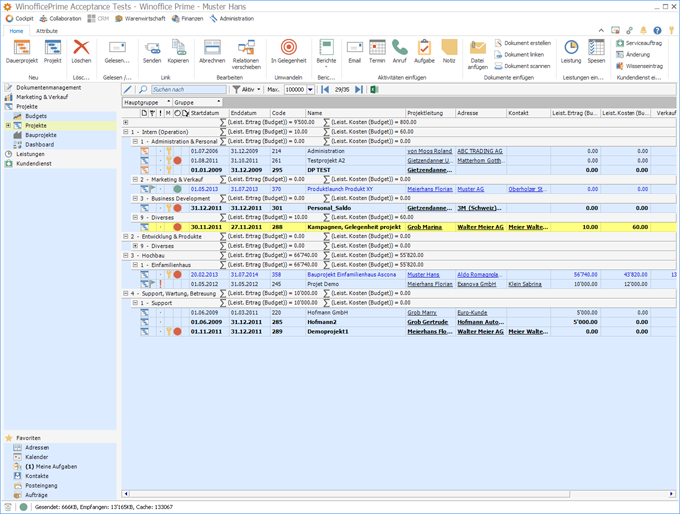The height and width of the screenshot is (514, 680).
Task: Insert a Notiz note
Action: point(449,52)
